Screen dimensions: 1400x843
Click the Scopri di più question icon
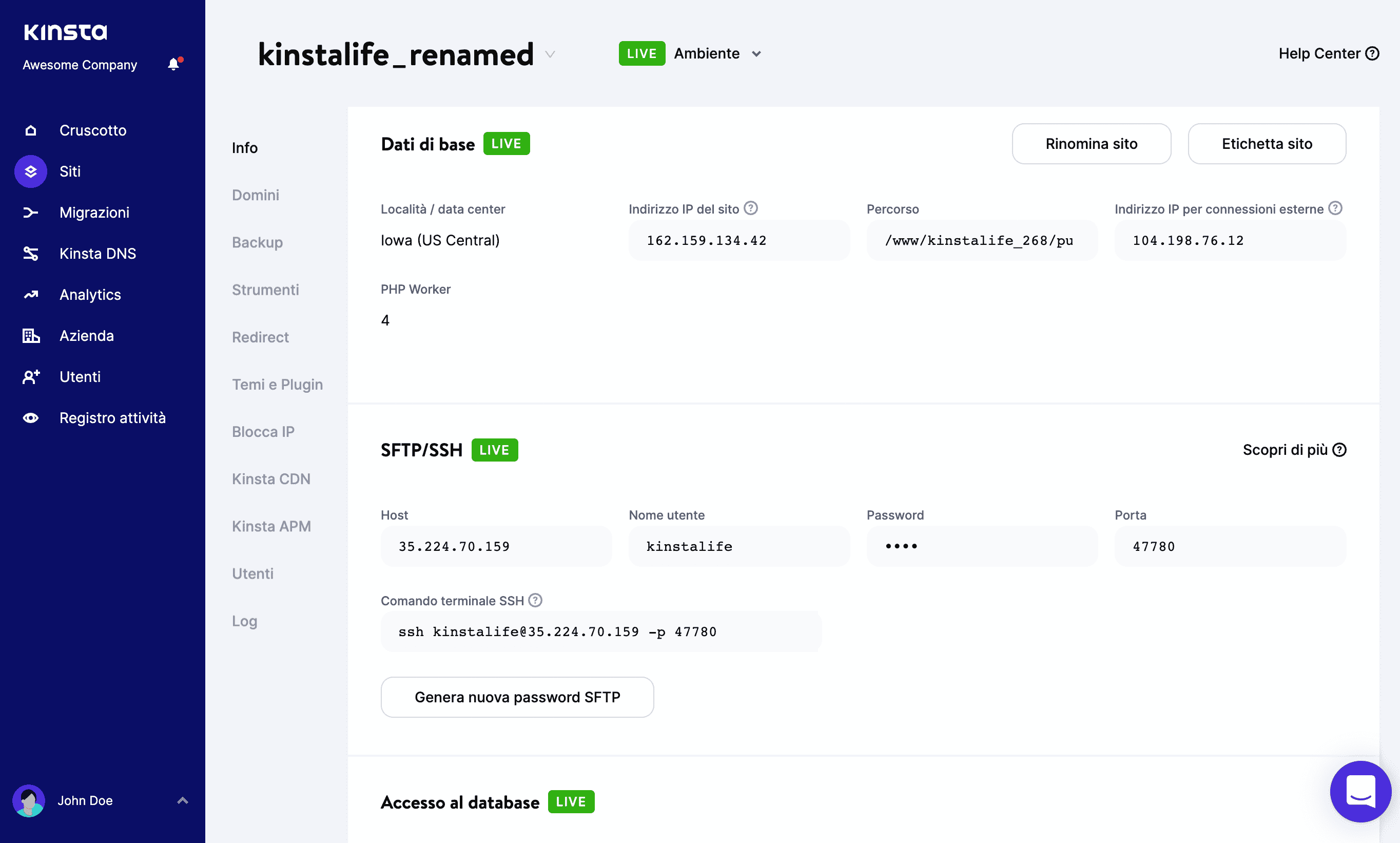(x=1339, y=450)
